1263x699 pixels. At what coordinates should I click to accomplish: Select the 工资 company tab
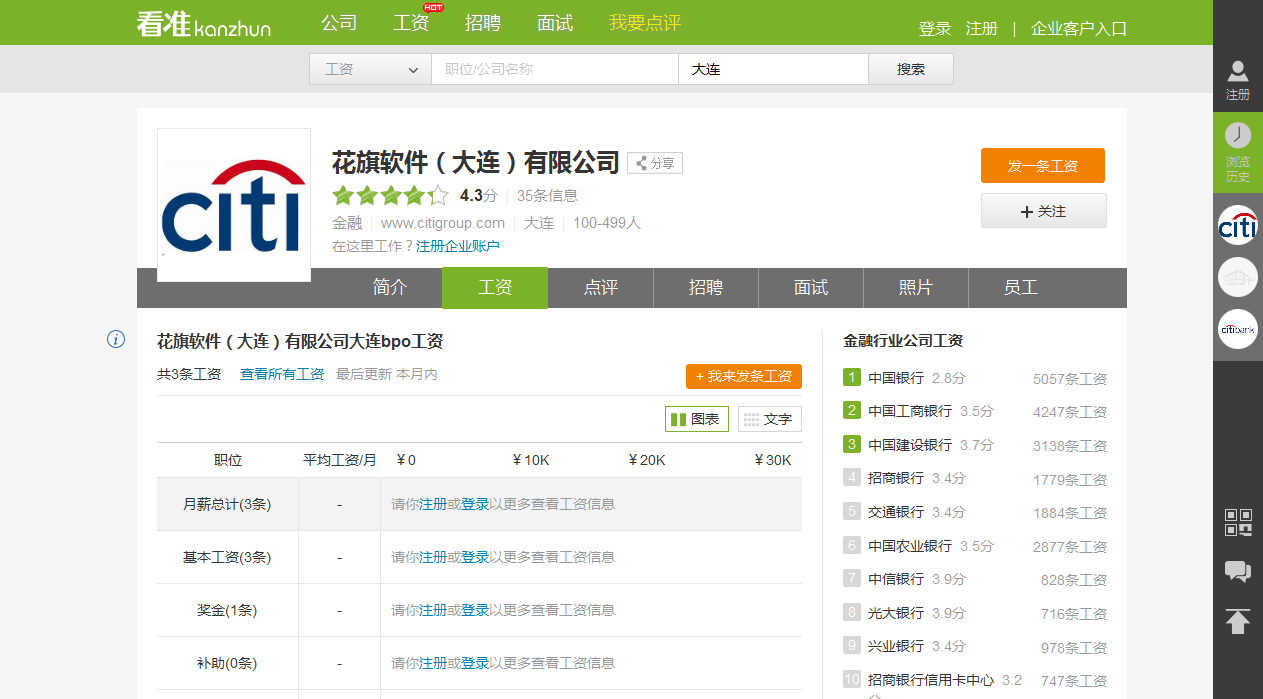point(495,288)
